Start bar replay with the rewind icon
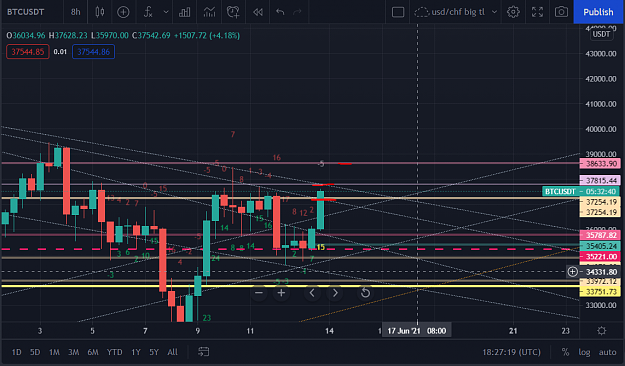The image size is (625, 366). (x=258, y=12)
